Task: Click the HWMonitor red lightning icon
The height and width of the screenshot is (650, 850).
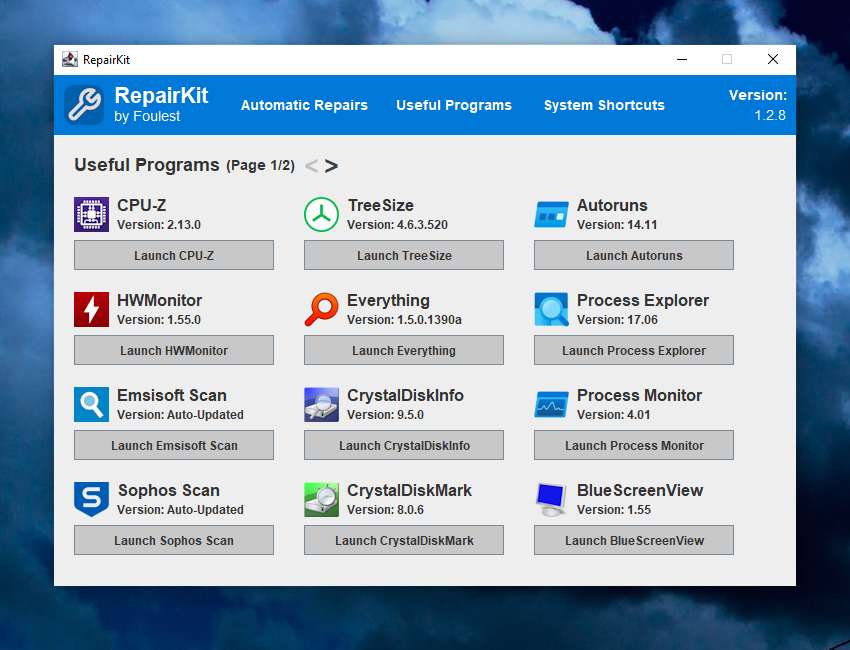Action: [x=91, y=309]
